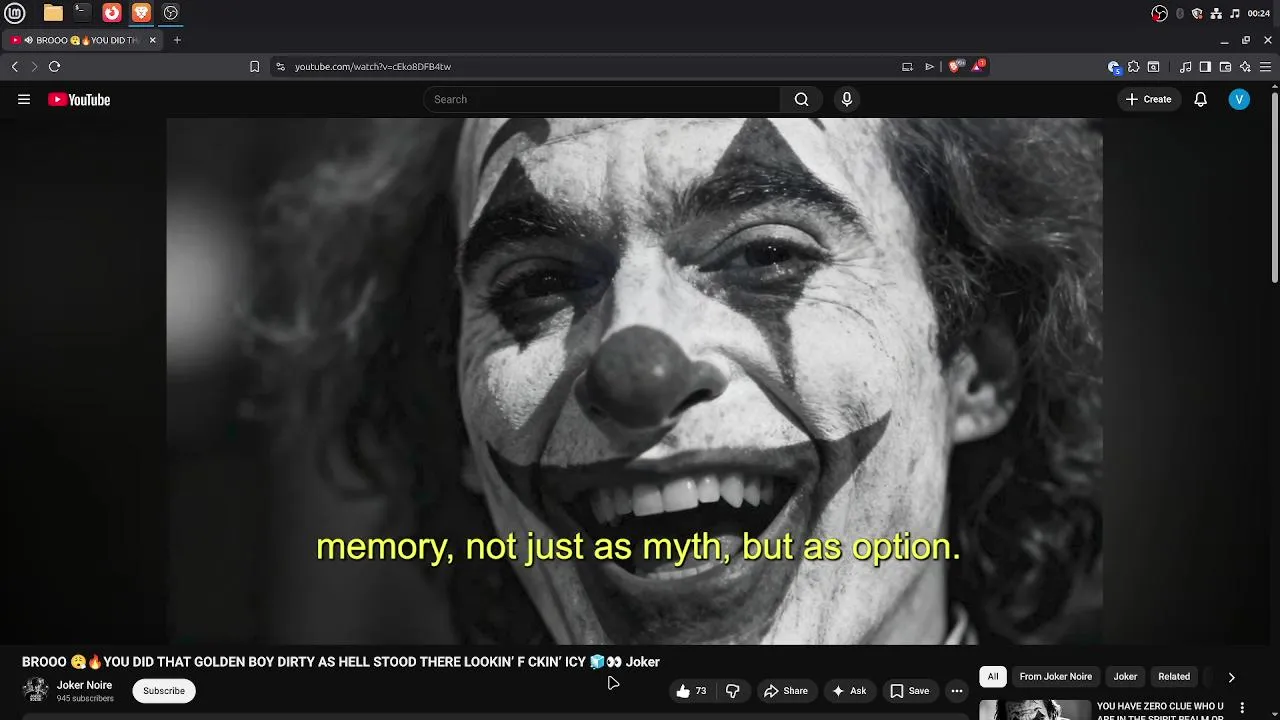Select the All filter chip
The width and height of the screenshot is (1280, 720).
(x=993, y=677)
